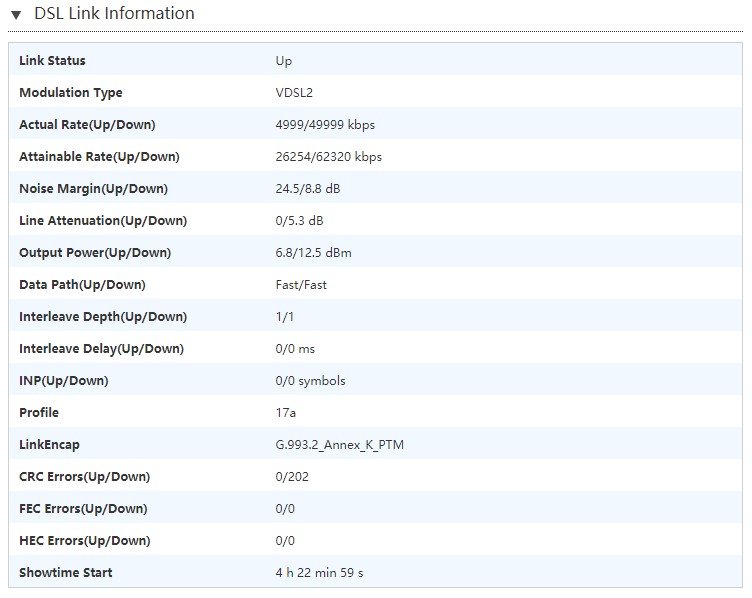Screen dimensions: 752x598
Task: Select the 4999/49999 kbps value
Action: coord(325,125)
